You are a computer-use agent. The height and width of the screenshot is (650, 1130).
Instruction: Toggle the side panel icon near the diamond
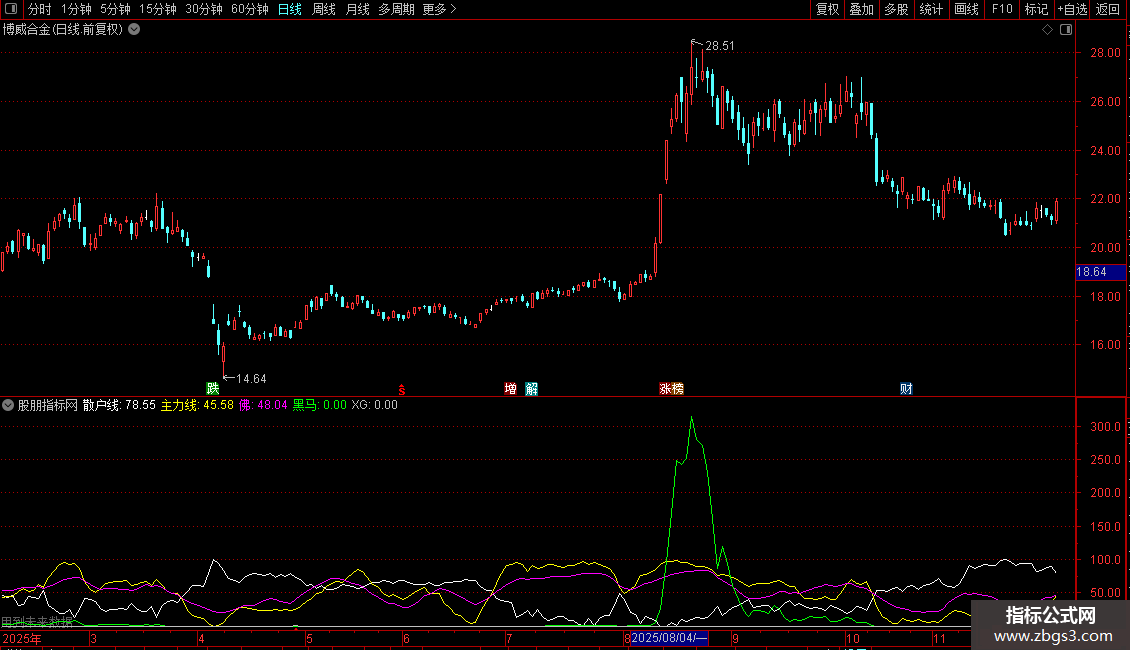click(1066, 30)
